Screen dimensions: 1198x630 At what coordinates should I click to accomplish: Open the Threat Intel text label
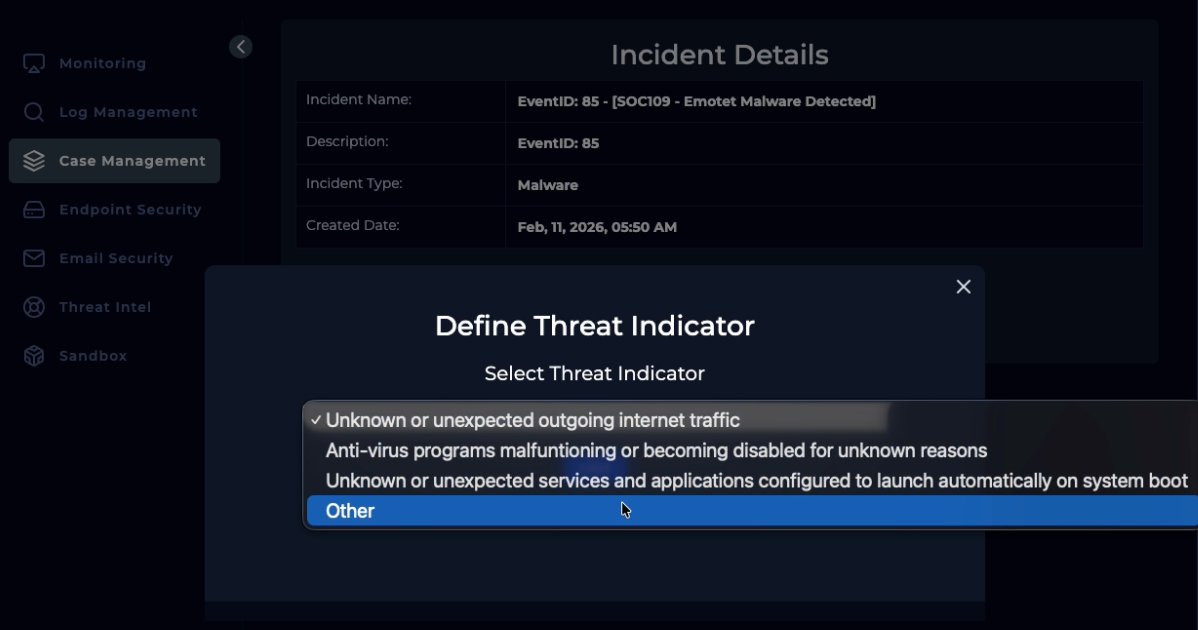click(105, 307)
